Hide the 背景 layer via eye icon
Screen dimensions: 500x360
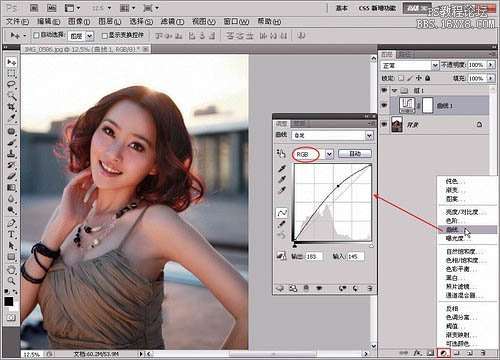tap(384, 124)
